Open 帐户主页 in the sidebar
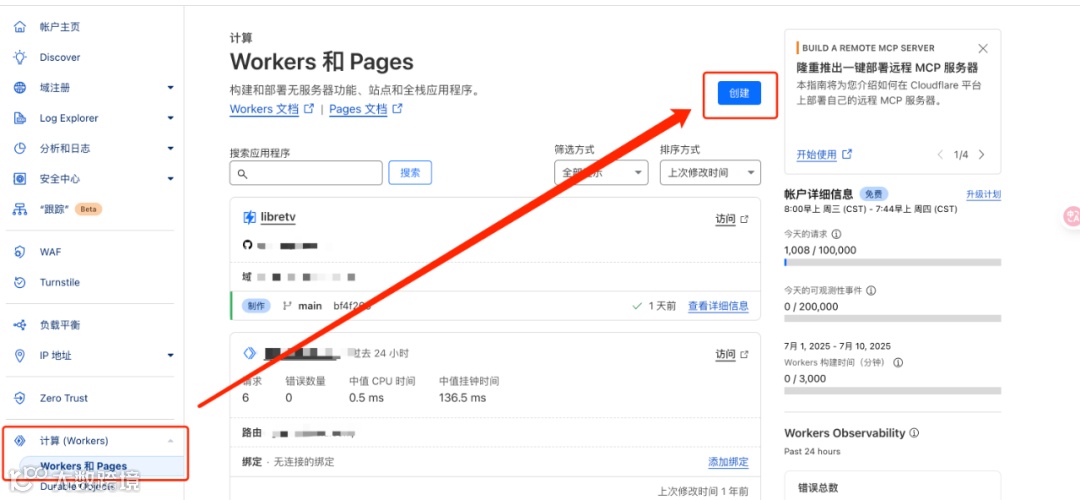This screenshot has height=500, width=1080. [x=59, y=27]
